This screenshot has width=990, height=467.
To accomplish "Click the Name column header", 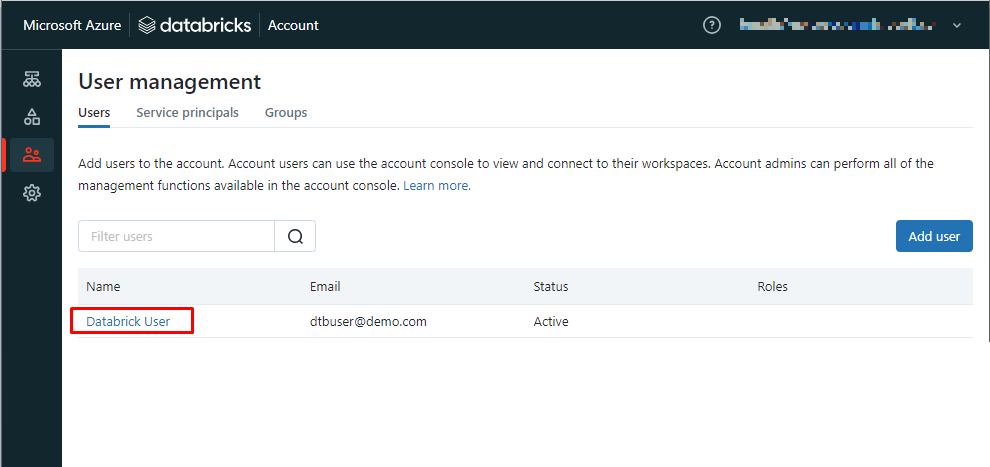I will (x=103, y=287).
